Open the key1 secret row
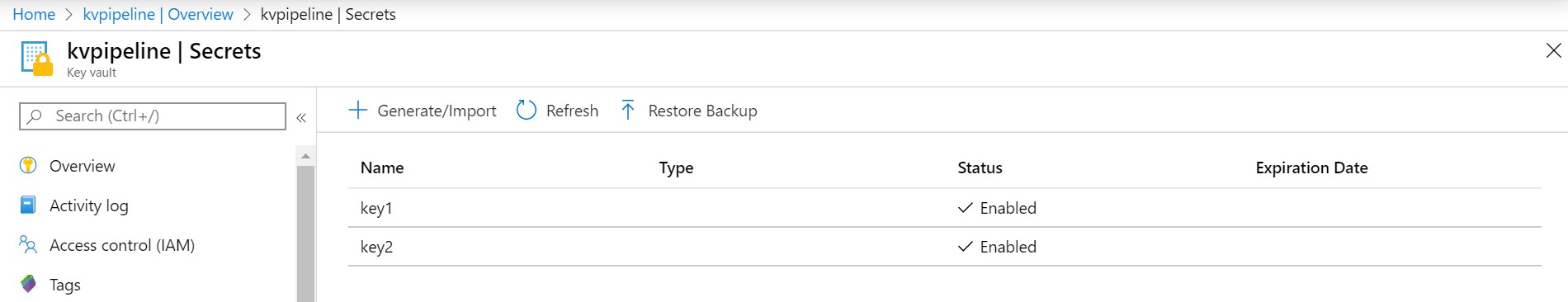The width and height of the screenshot is (1568, 302). point(944,208)
